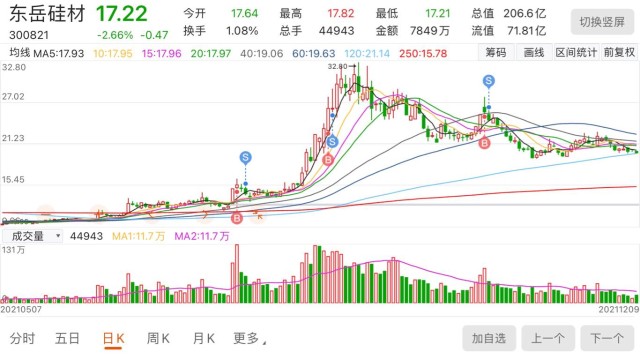Open the 成交量 indicator dropdown
The height and width of the screenshot is (360, 640).
33,236
